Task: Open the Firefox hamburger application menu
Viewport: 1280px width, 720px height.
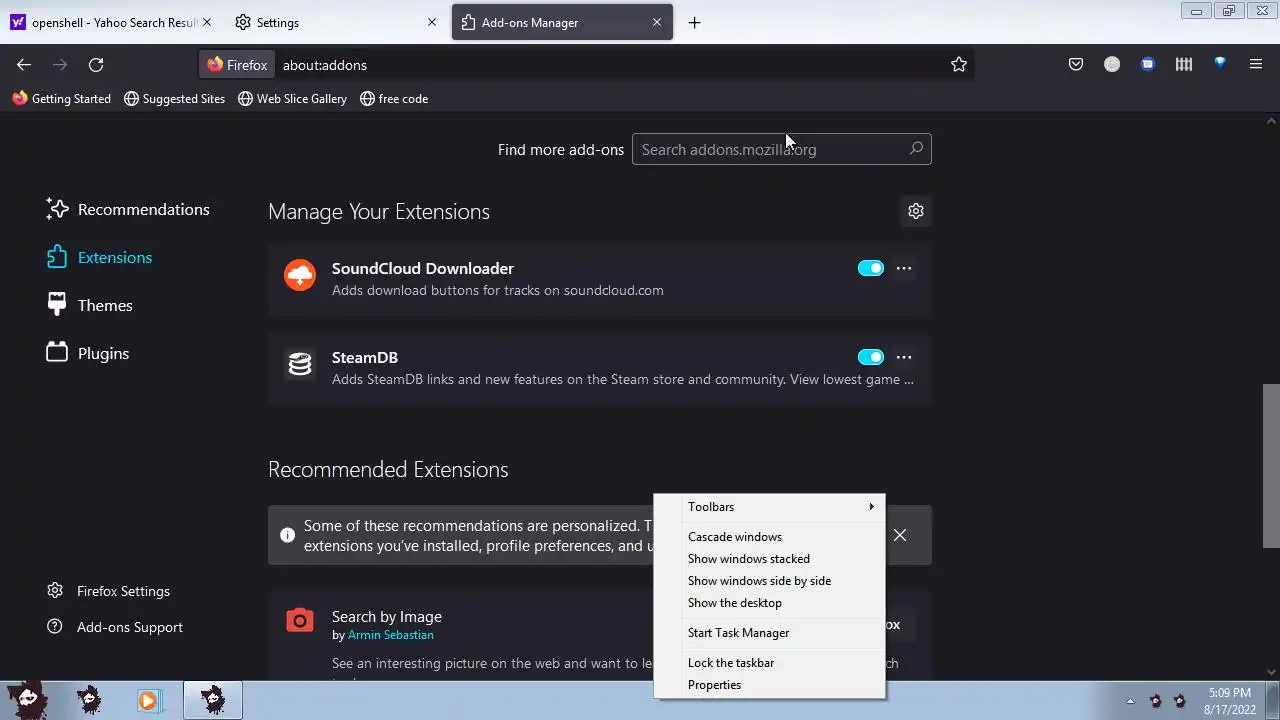Action: click(x=1256, y=64)
